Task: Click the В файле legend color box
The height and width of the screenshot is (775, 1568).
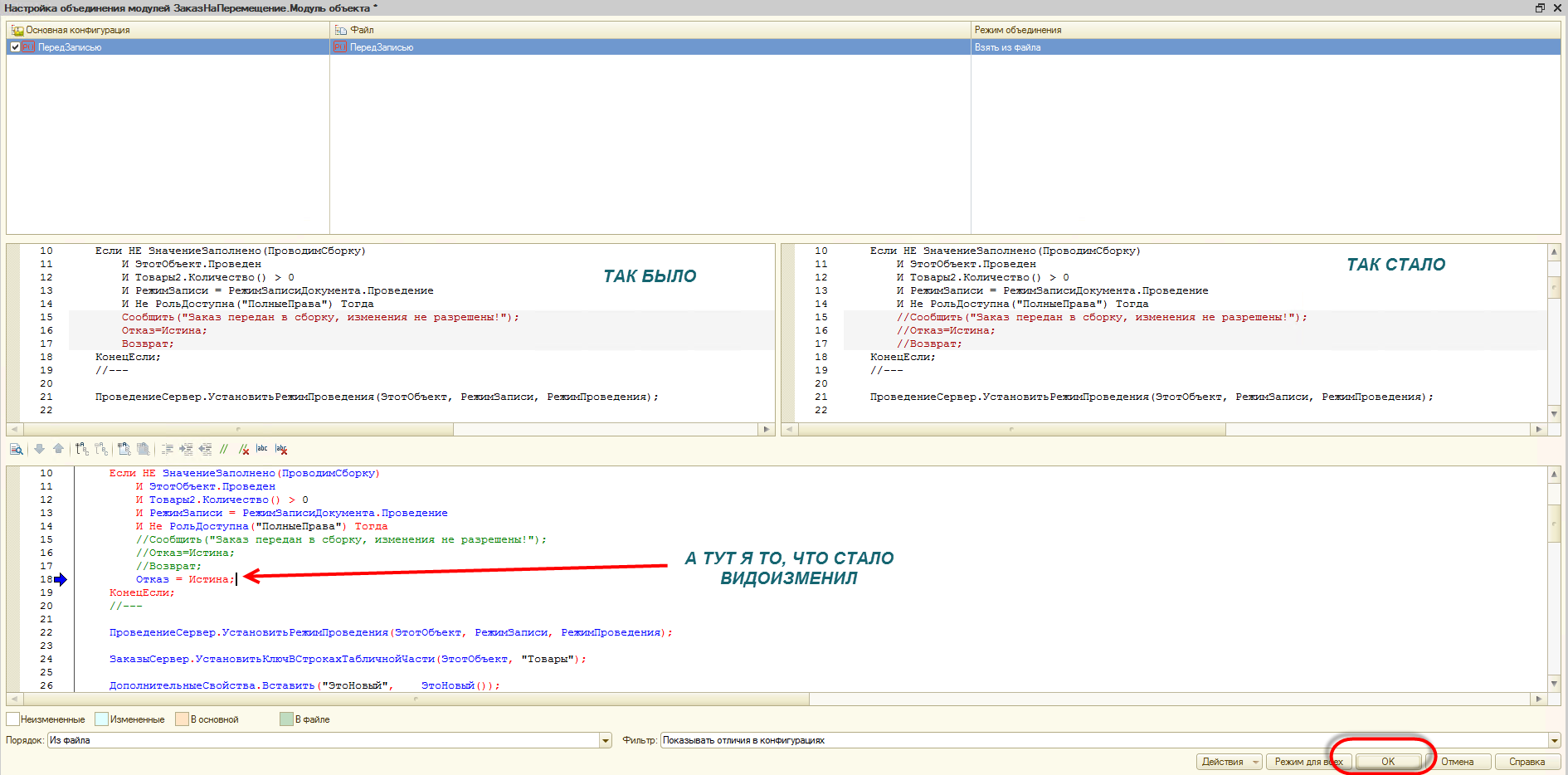Action: 286,719
